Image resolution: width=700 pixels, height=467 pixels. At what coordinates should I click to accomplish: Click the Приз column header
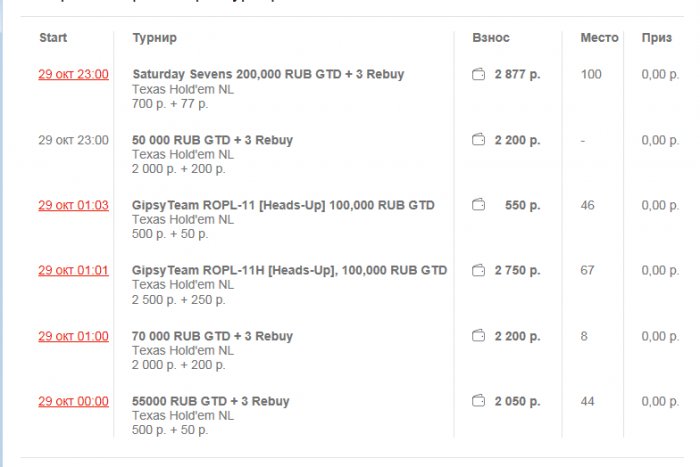pyautogui.click(x=657, y=38)
